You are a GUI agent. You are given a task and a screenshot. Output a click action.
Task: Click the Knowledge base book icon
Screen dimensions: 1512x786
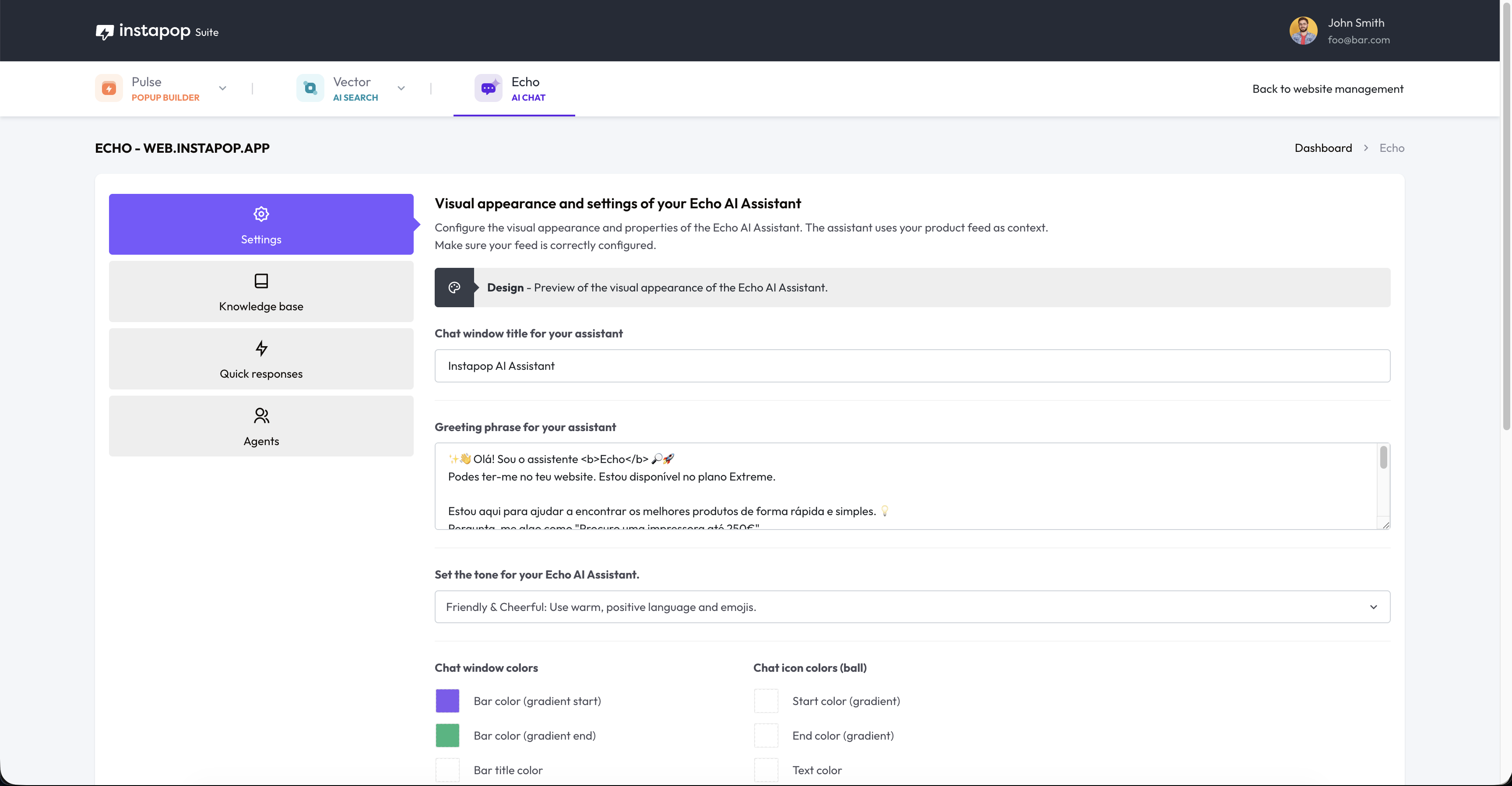pyautogui.click(x=261, y=281)
